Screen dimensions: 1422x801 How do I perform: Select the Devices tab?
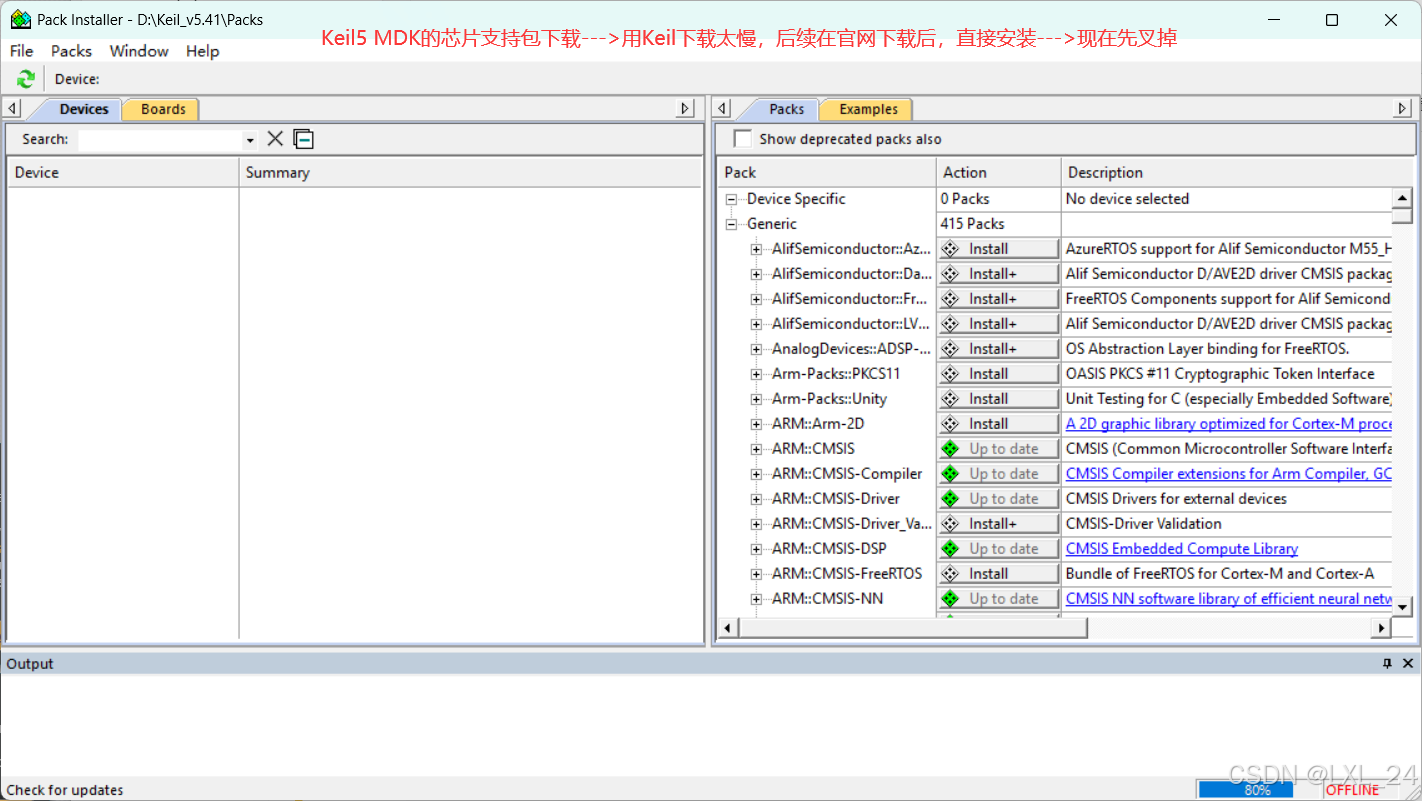84,109
